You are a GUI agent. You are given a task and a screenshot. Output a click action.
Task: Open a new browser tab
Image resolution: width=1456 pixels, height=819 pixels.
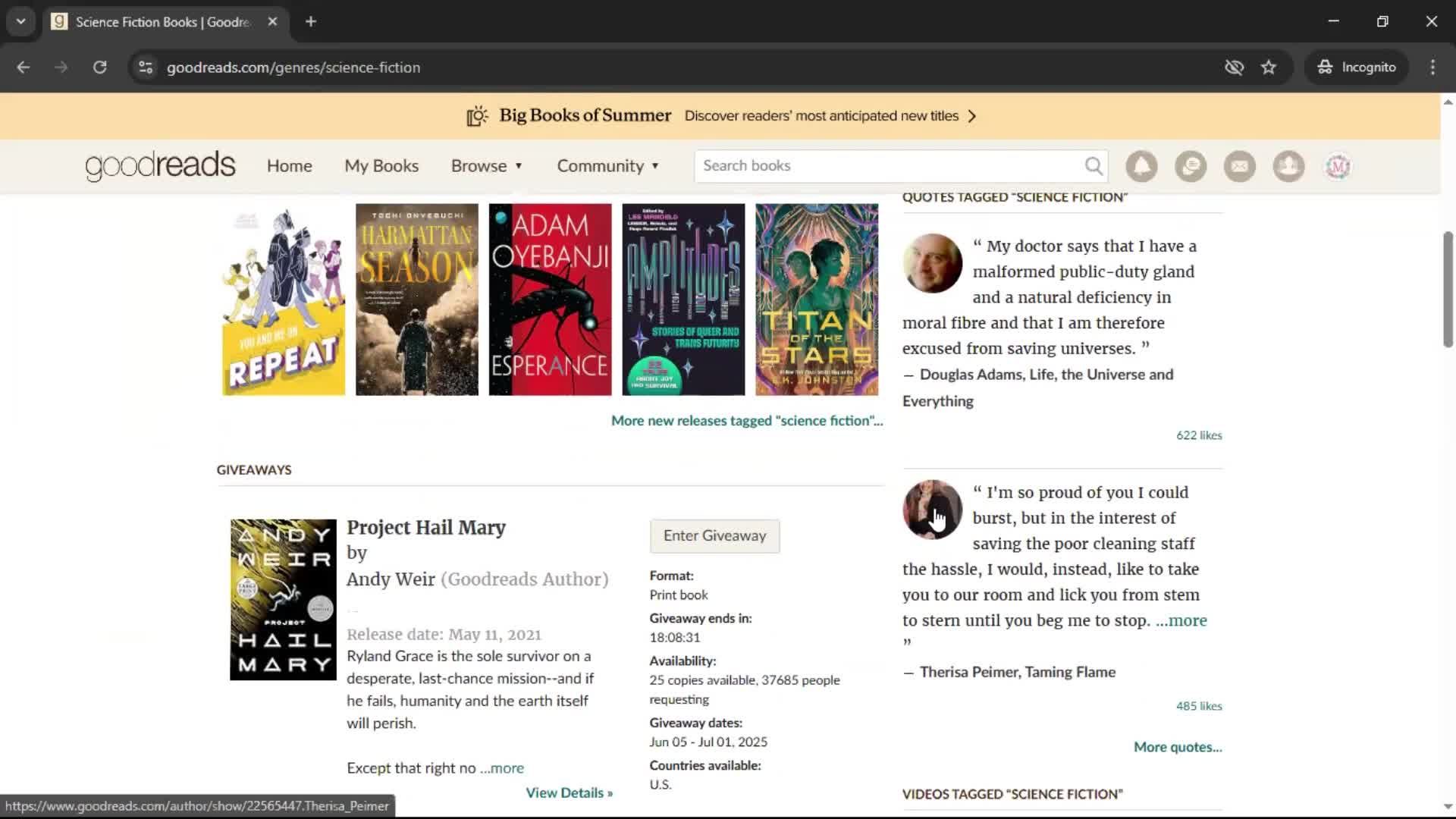click(x=311, y=22)
